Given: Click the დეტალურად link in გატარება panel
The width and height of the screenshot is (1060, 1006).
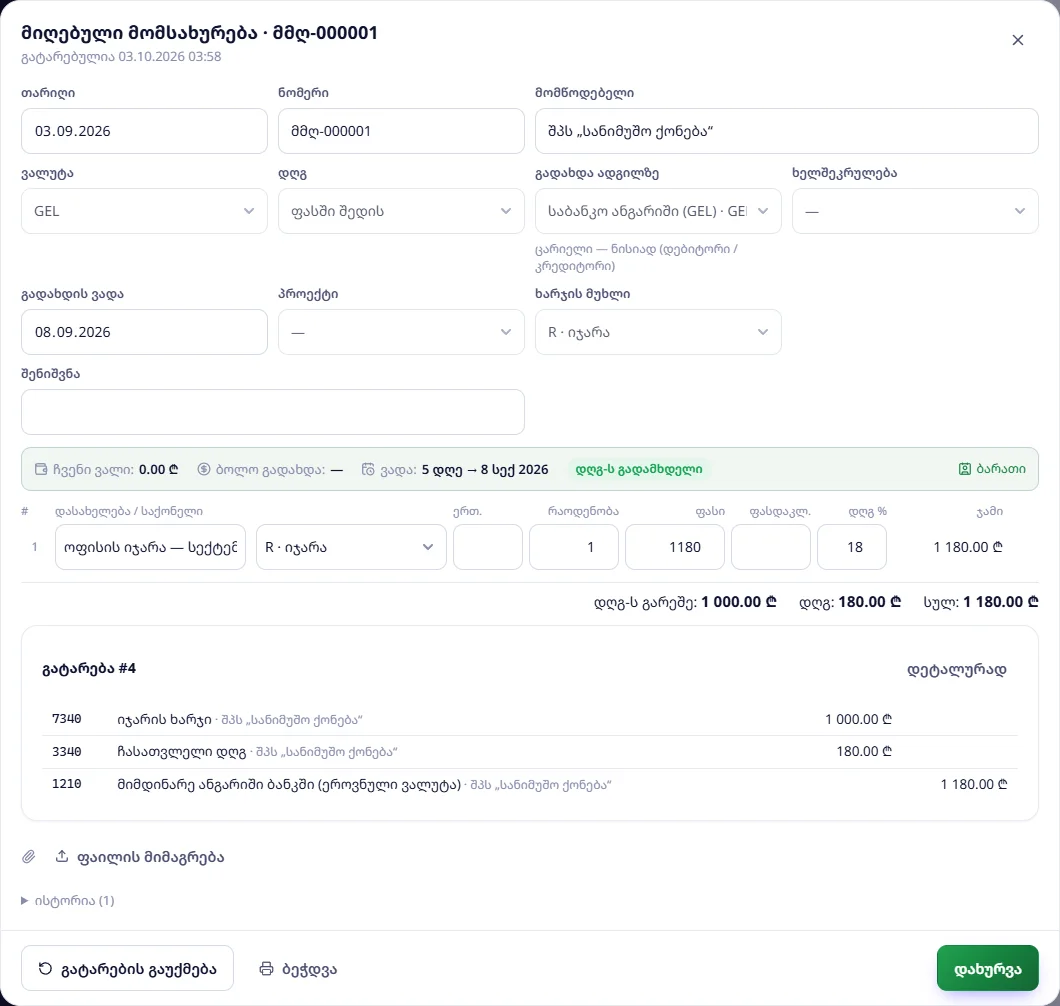Looking at the screenshot, I should coord(957,669).
